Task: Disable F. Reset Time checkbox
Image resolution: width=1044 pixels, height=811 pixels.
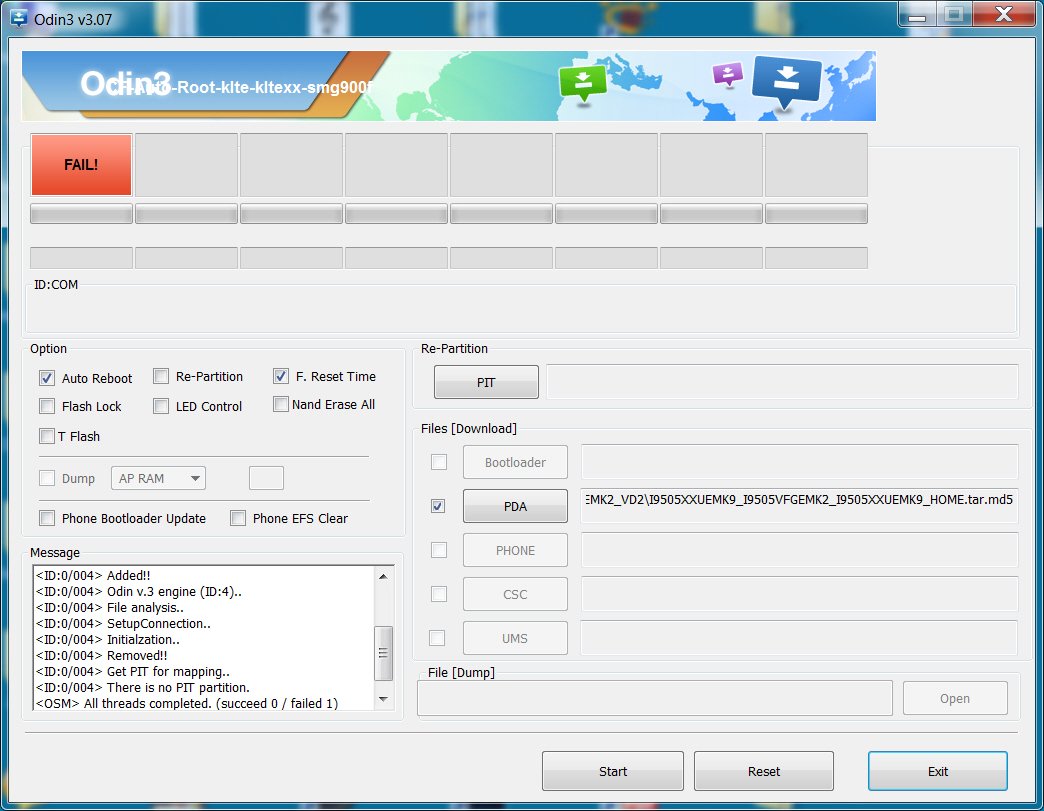Action: 281,377
